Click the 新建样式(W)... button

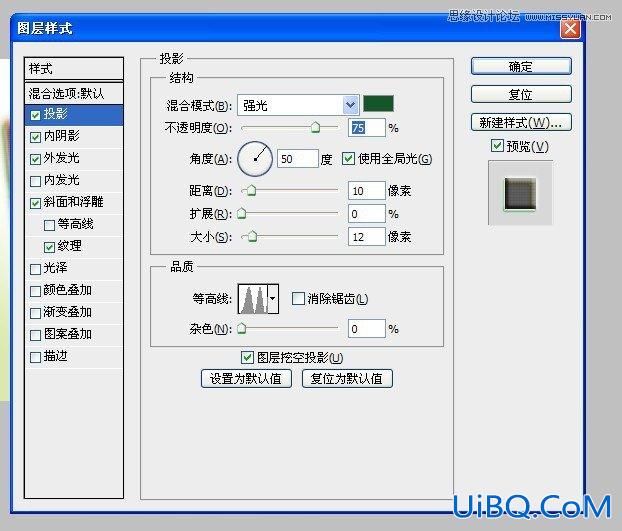pyautogui.click(x=521, y=123)
